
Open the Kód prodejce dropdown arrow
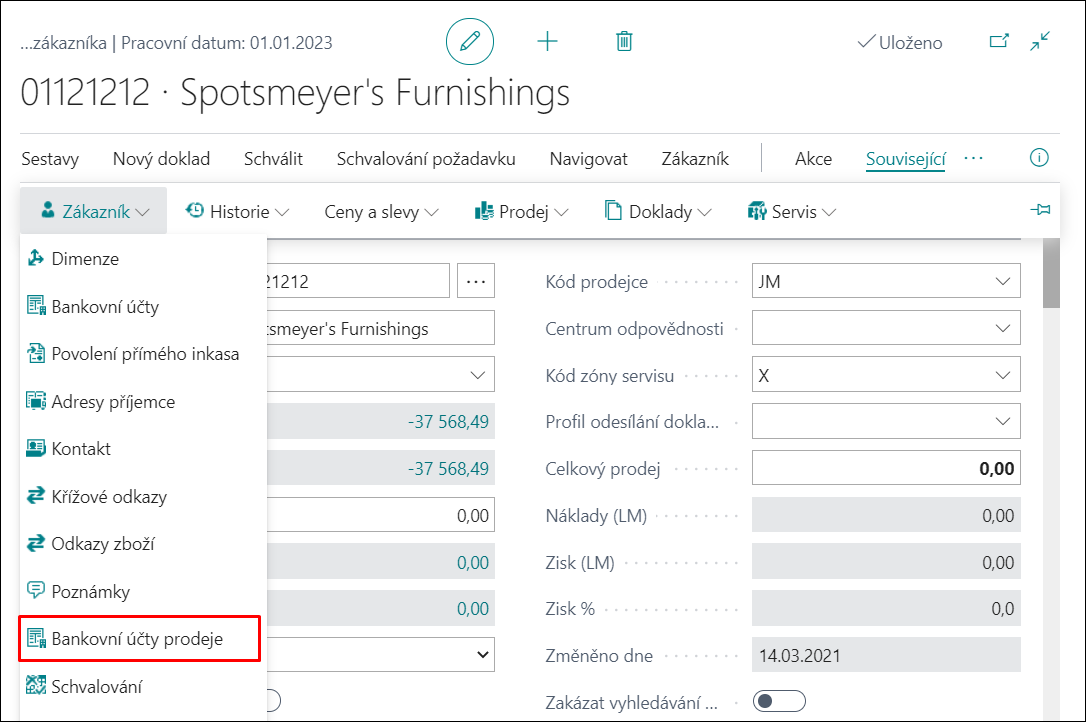1003,281
